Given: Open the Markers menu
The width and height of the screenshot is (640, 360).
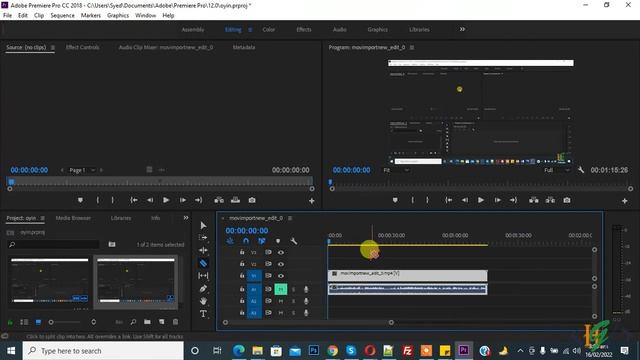Looking at the screenshot, I should point(91,16).
